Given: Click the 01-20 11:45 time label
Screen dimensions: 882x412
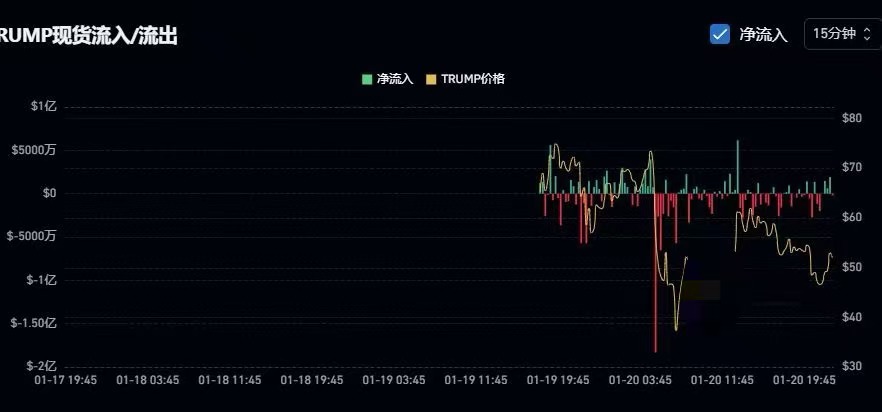Looking at the screenshot, I should tap(722, 380).
